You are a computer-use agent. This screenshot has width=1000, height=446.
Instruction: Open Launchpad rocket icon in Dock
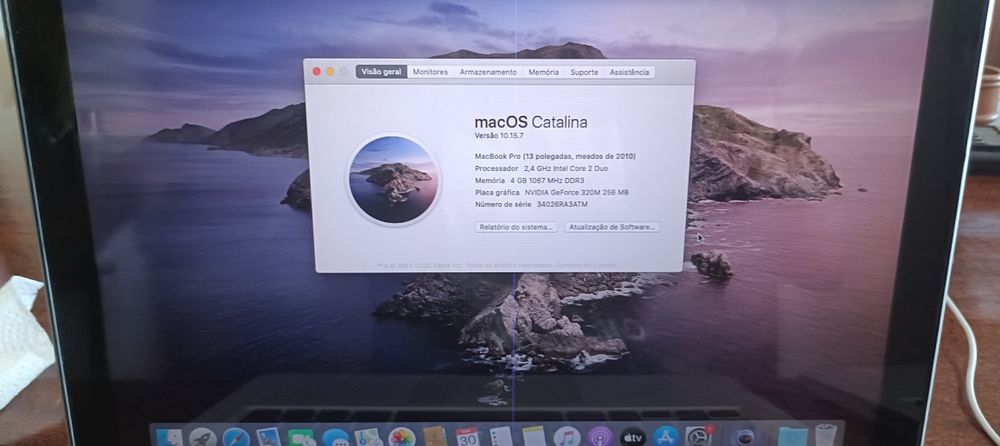pyautogui.click(x=203, y=437)
